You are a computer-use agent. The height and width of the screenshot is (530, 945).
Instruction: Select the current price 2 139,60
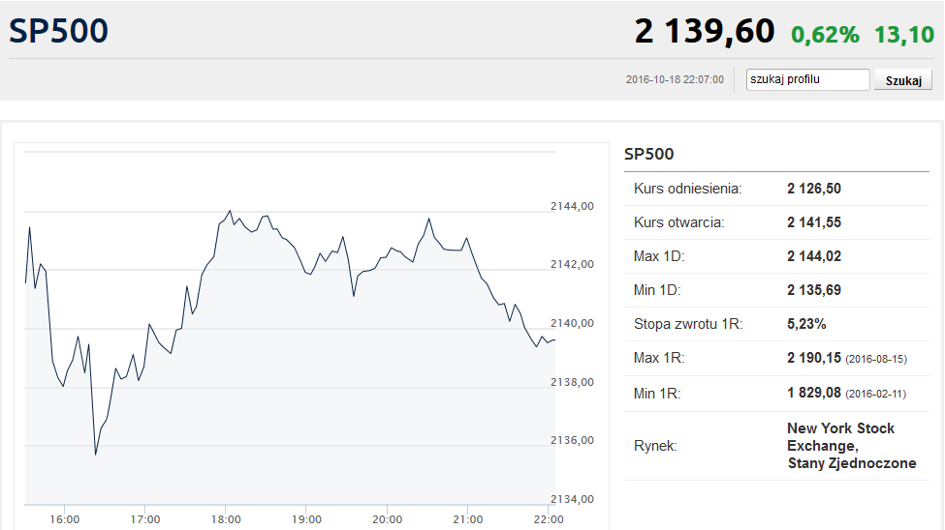(x=704, y=32)
